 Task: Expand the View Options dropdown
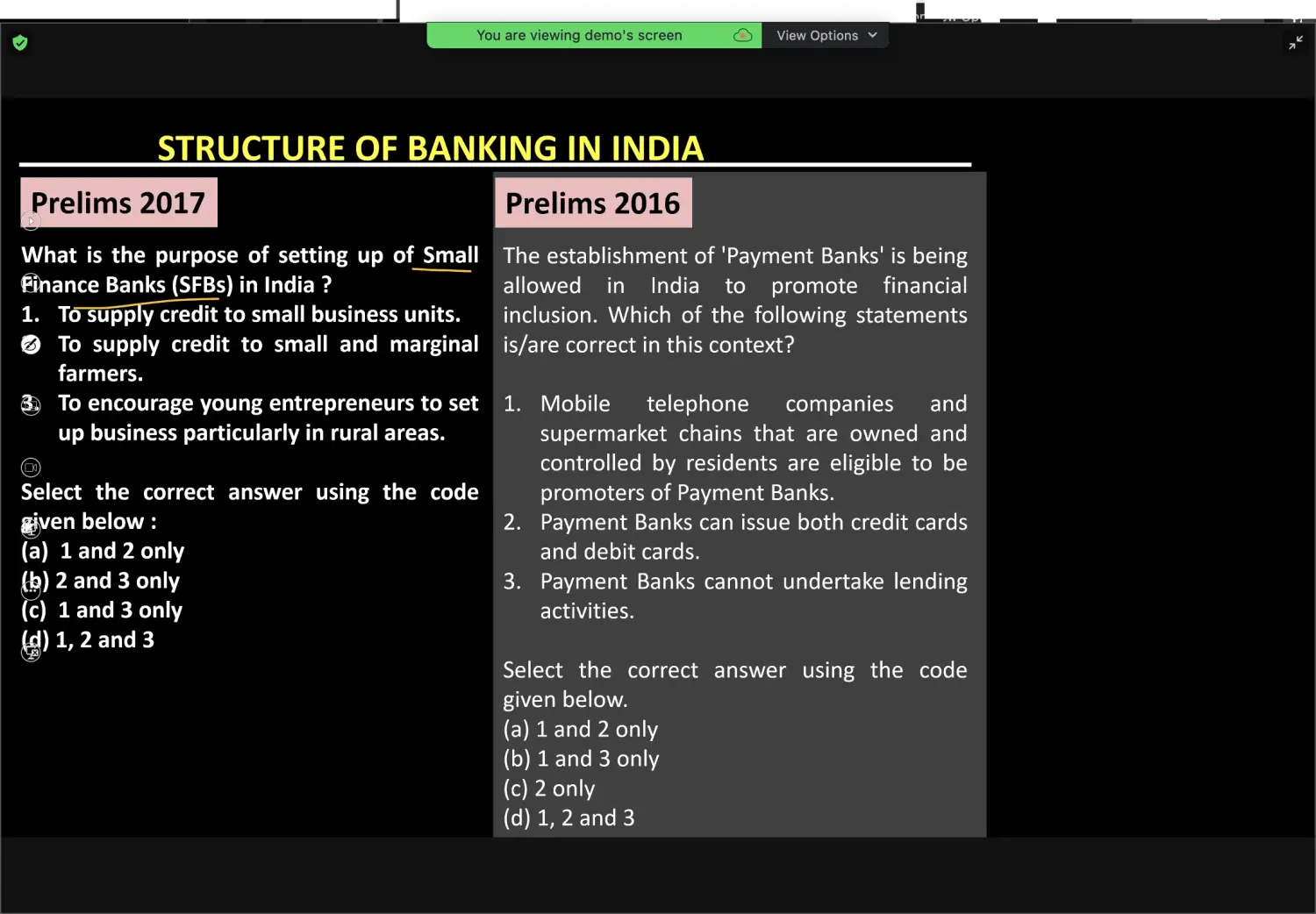coord(826,35)
